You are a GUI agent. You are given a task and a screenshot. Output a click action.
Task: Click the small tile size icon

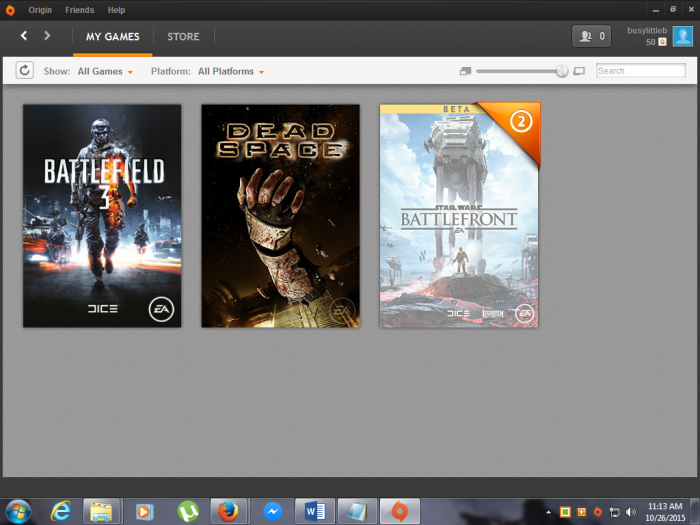pyautogui.click(x=465, y=71)
